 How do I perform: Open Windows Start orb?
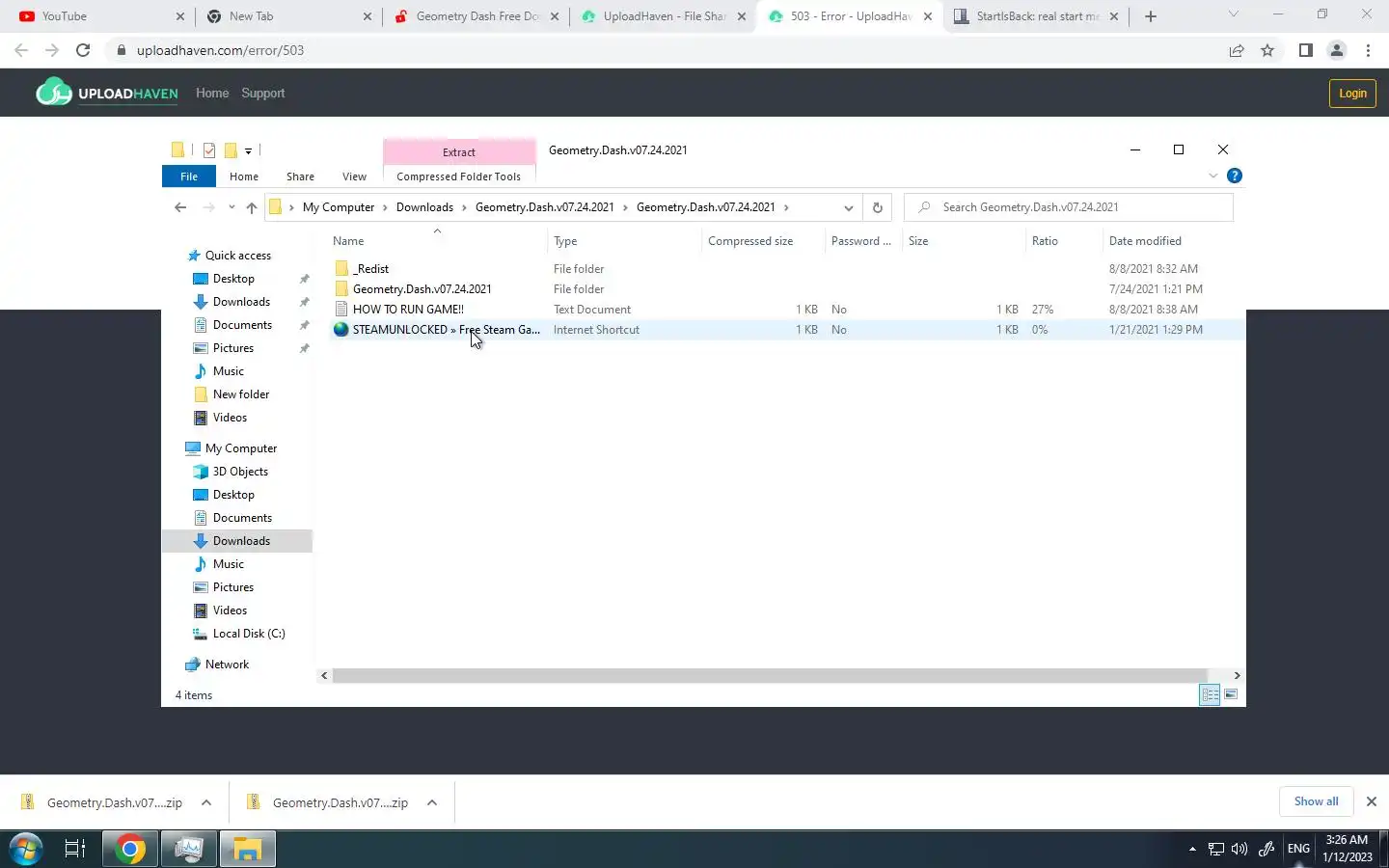click(x=25, y=849)
